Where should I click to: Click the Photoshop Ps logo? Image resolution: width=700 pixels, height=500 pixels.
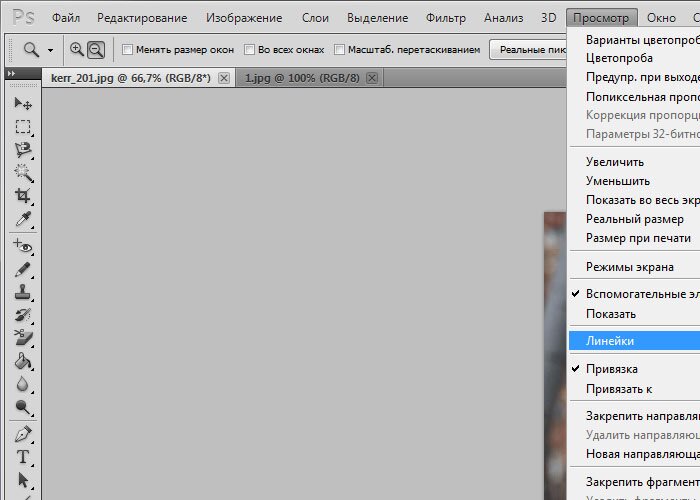(23, 18)
